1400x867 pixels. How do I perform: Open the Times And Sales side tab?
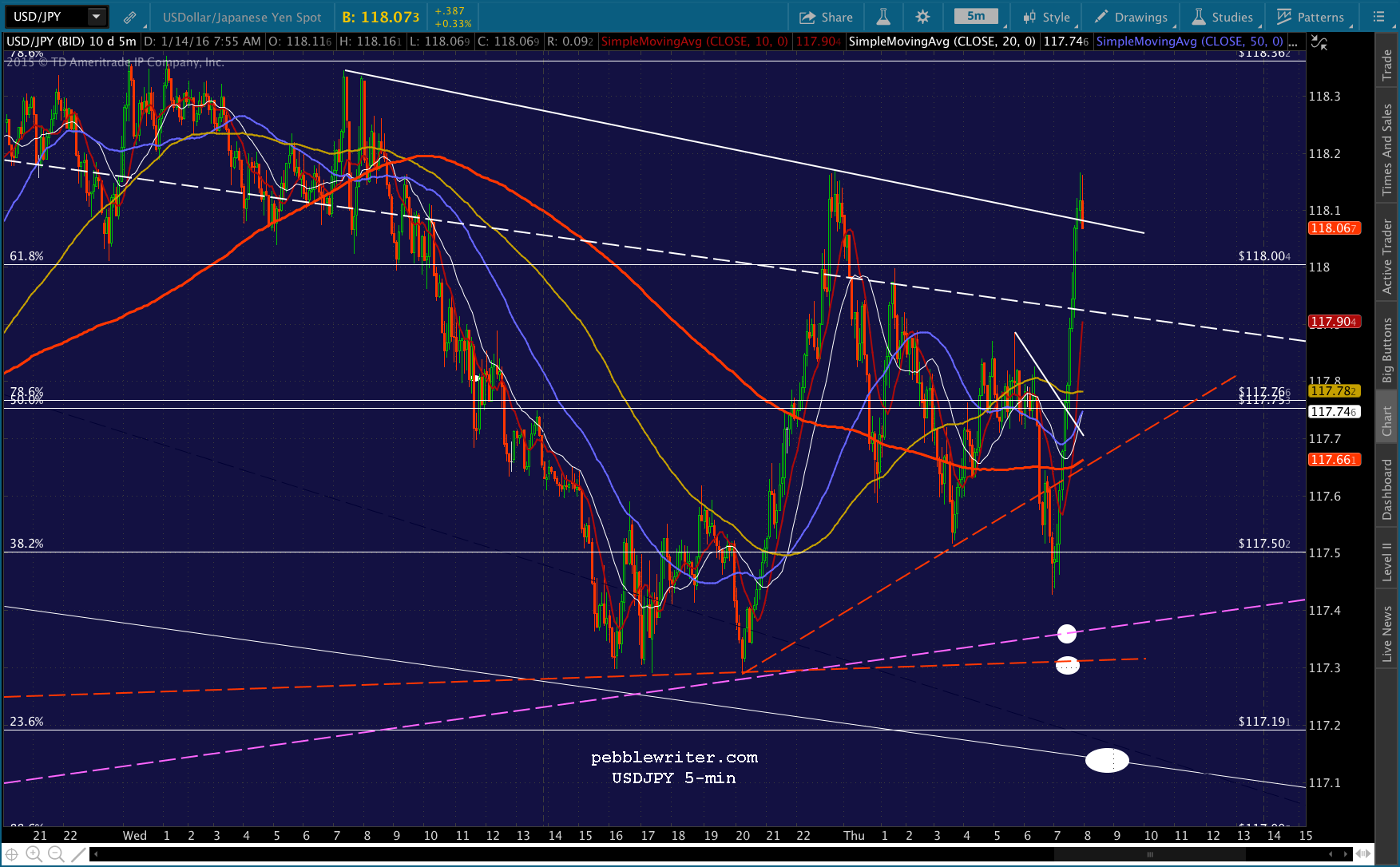[1387, 150]
